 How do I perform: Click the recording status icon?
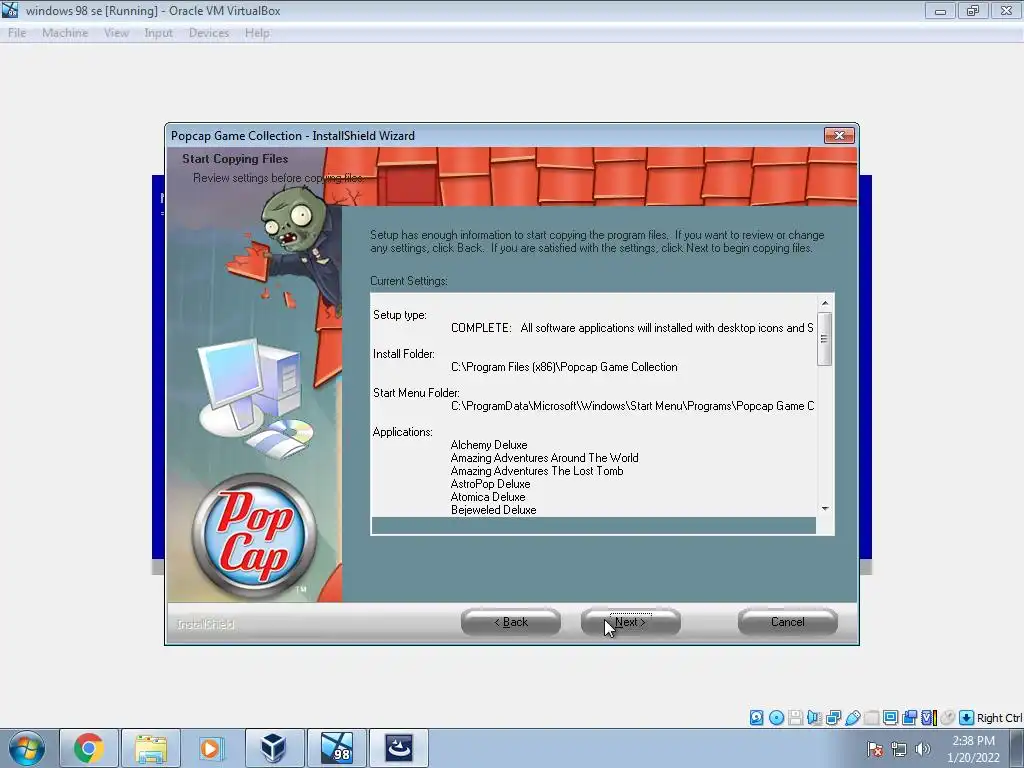pyautogui.click(x=909, y=718)
